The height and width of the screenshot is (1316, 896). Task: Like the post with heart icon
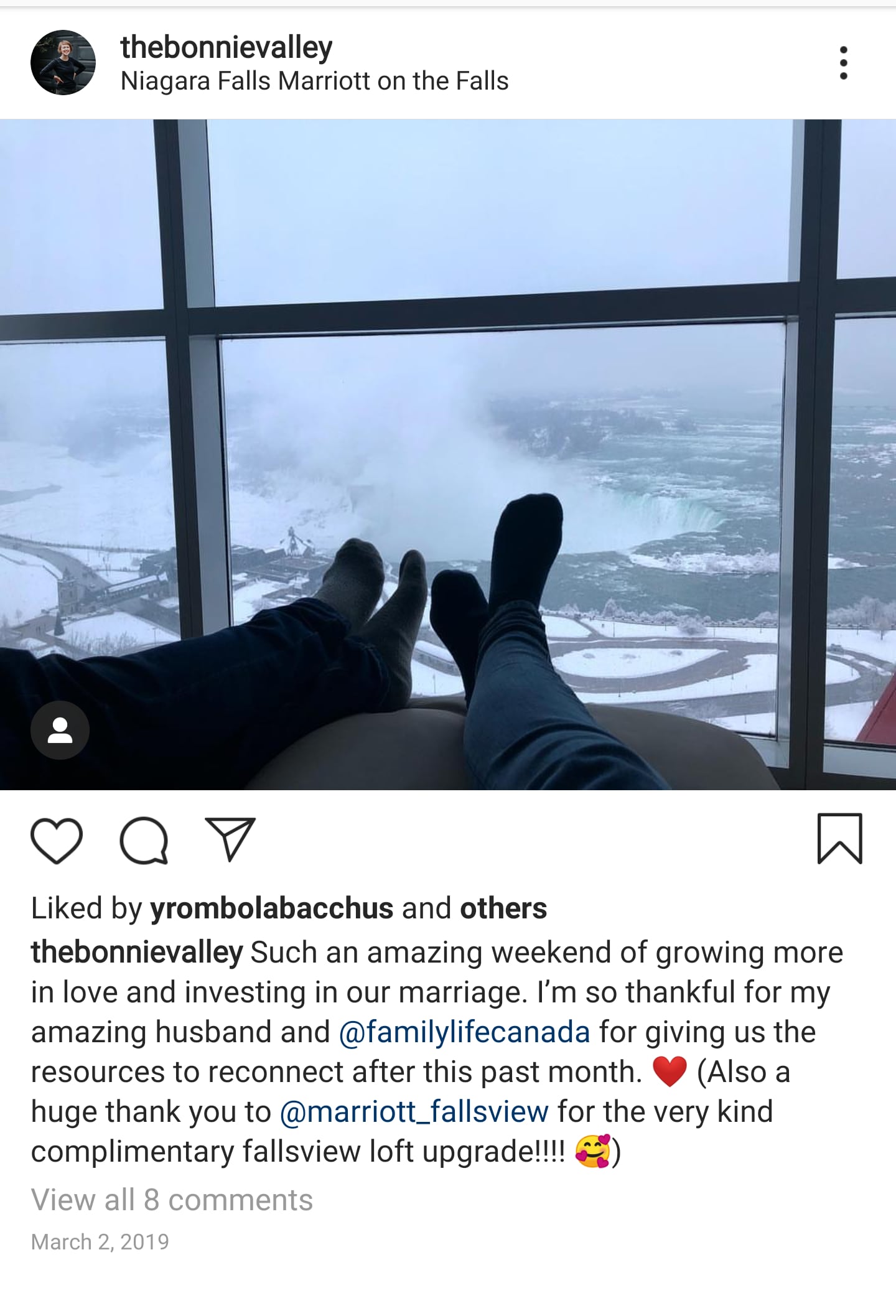pos(57,841)
